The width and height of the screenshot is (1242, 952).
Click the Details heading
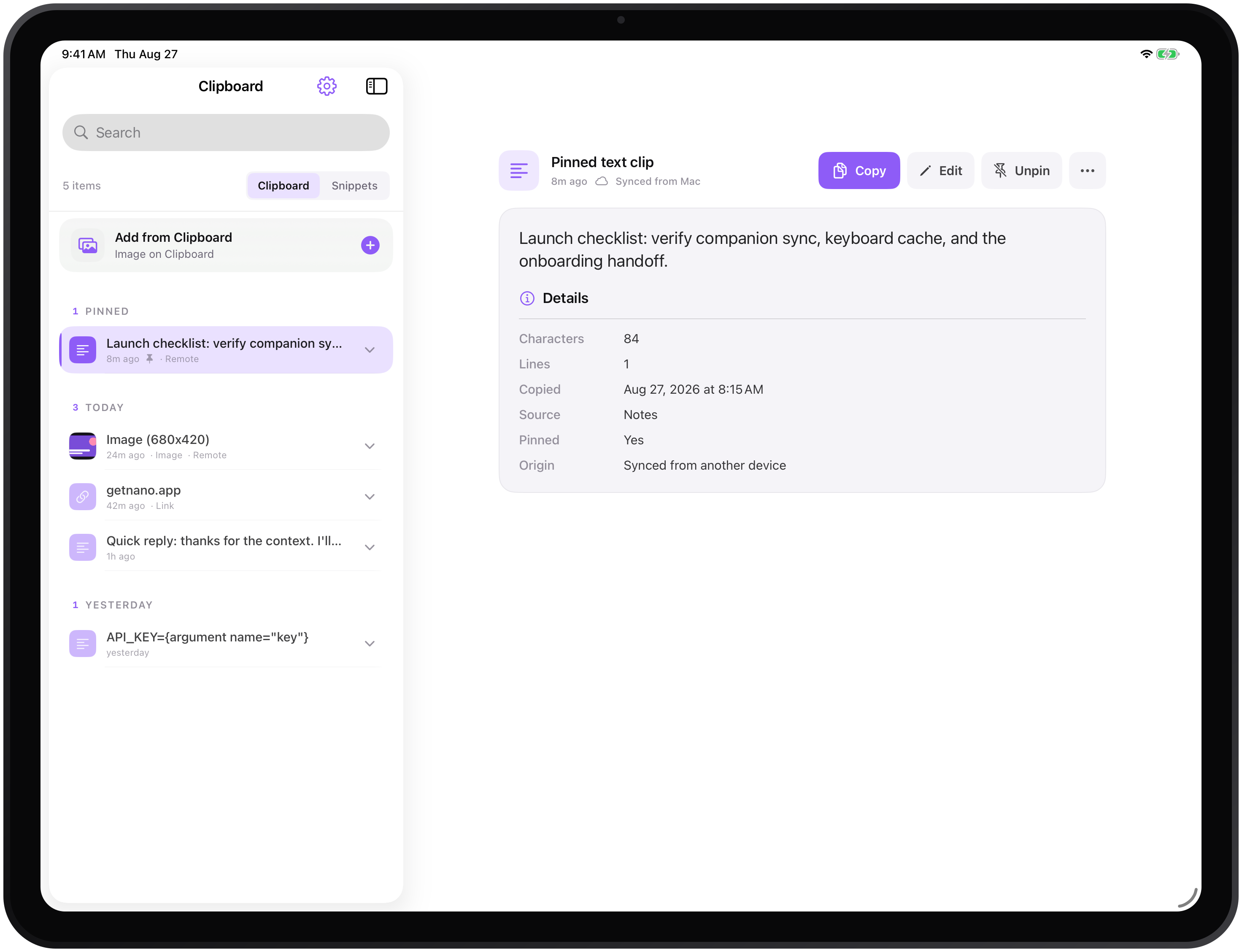pyautogui.click(x=565, y=298)
